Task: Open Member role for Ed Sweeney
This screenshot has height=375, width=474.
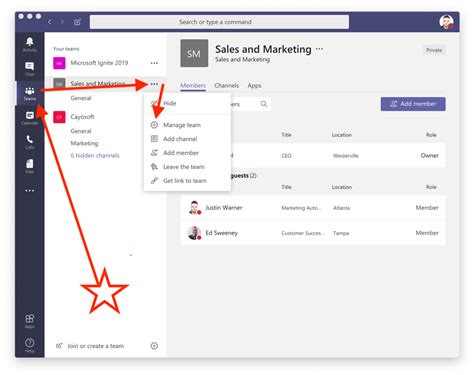Action: tap(427, 233)
